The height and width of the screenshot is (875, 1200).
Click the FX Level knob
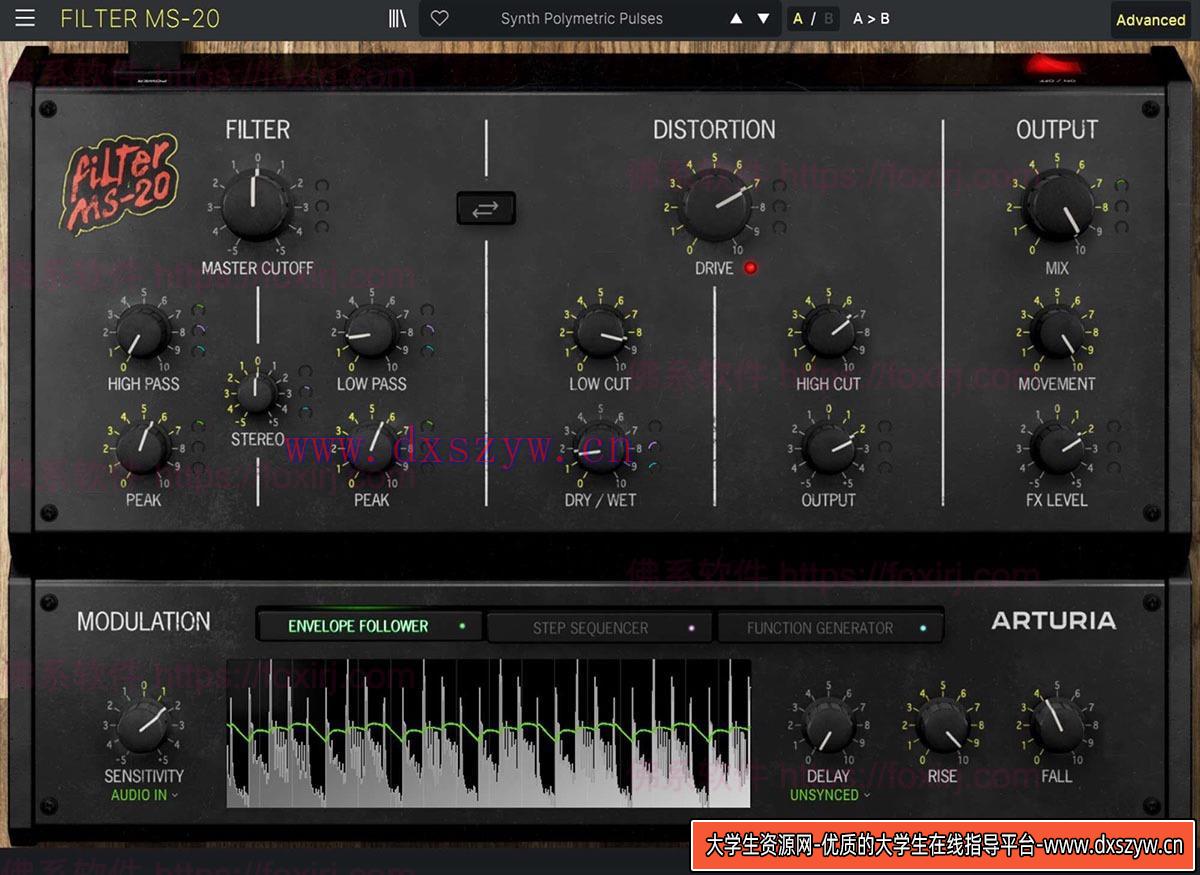[x=1057, y=448]
